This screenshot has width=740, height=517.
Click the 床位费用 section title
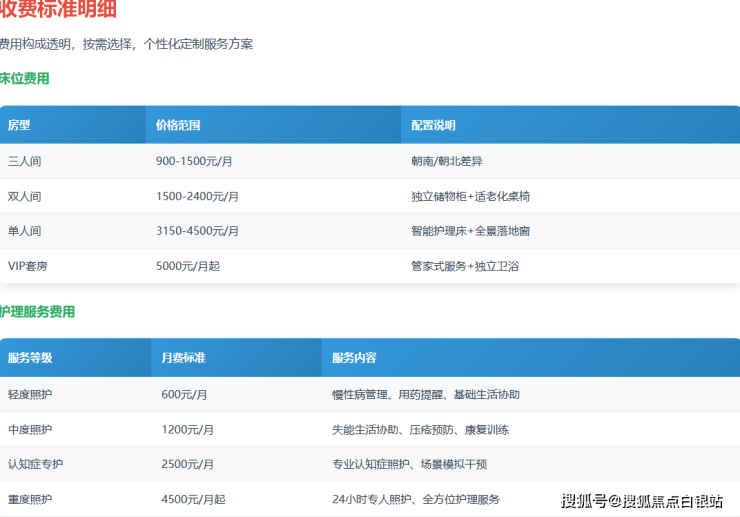tap(25, 78)
